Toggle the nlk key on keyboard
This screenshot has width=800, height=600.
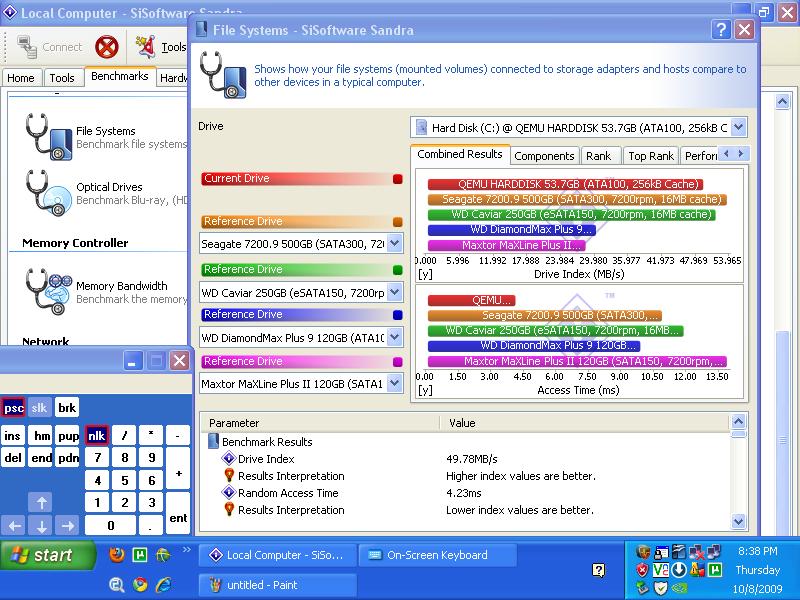97,436
